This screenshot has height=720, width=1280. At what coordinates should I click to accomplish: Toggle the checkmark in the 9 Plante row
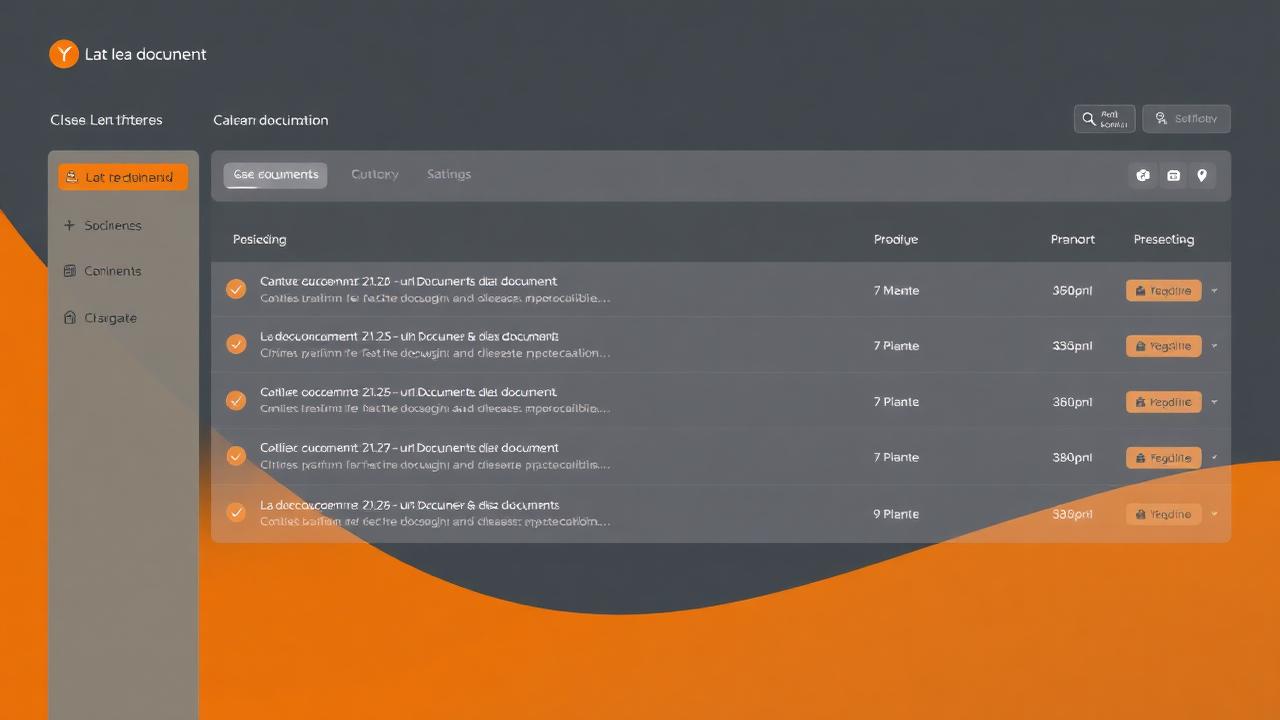pyautogui.click(x=236, y=512)
